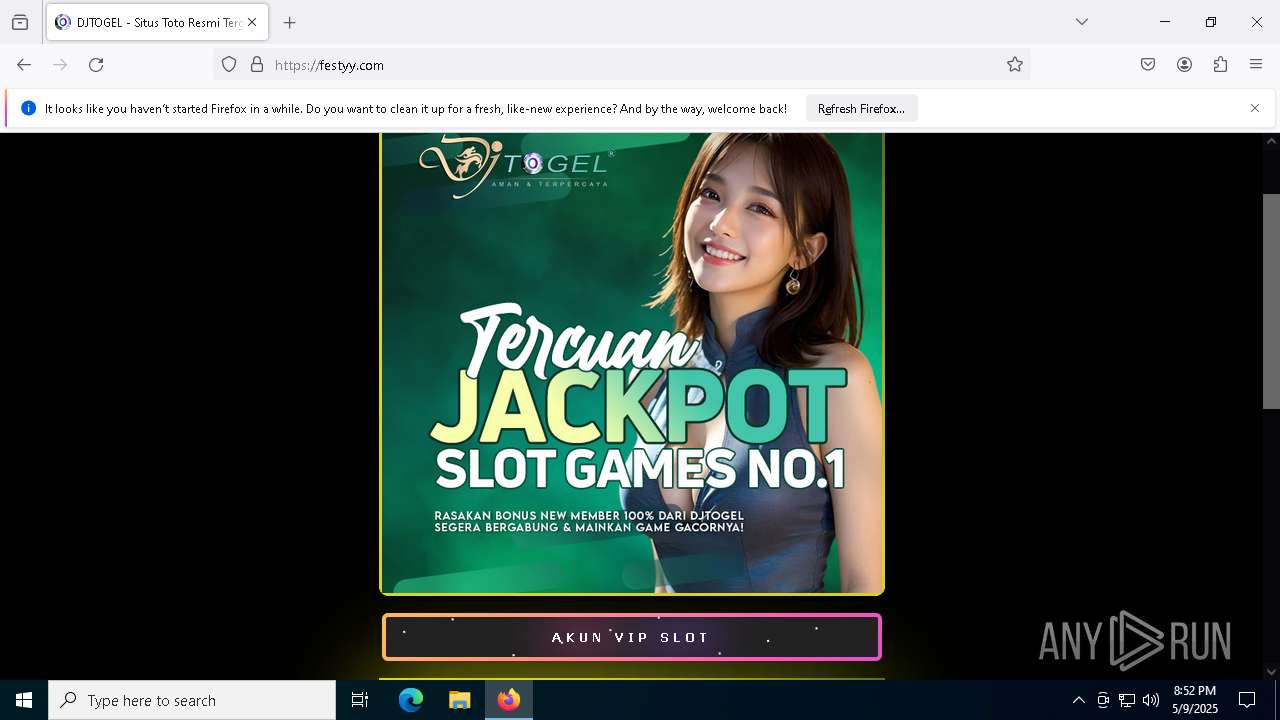Reload the current page
Screen dimensions: 1280x720
point(96,65)
